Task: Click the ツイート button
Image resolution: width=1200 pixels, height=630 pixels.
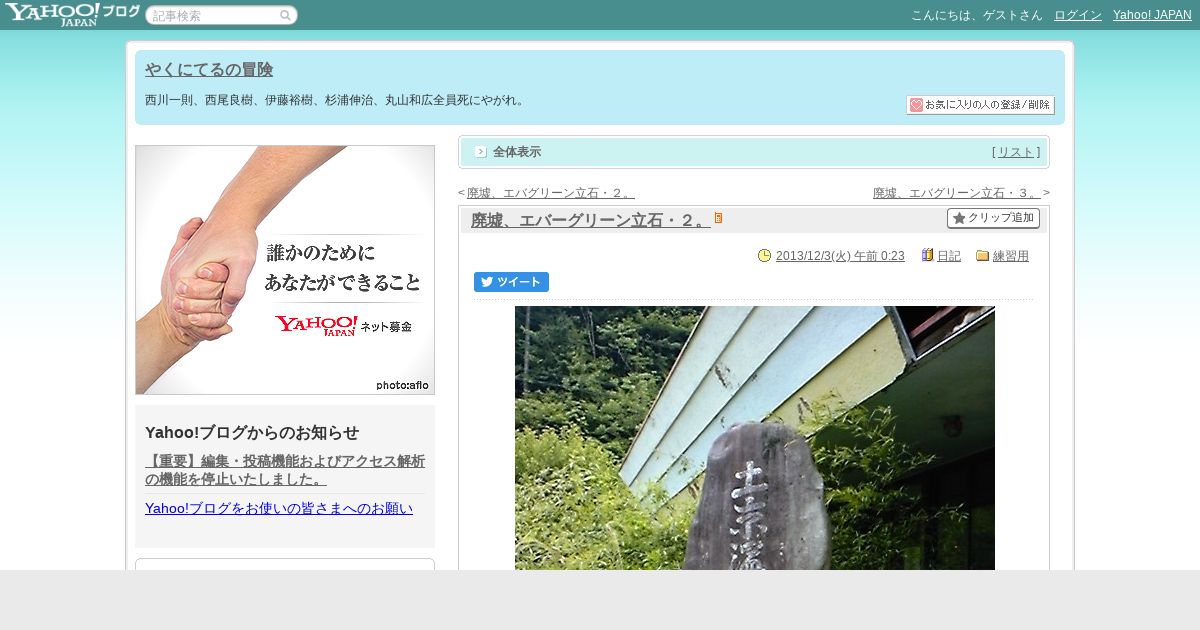Action: pyautogui.click(x=511, y=282)
